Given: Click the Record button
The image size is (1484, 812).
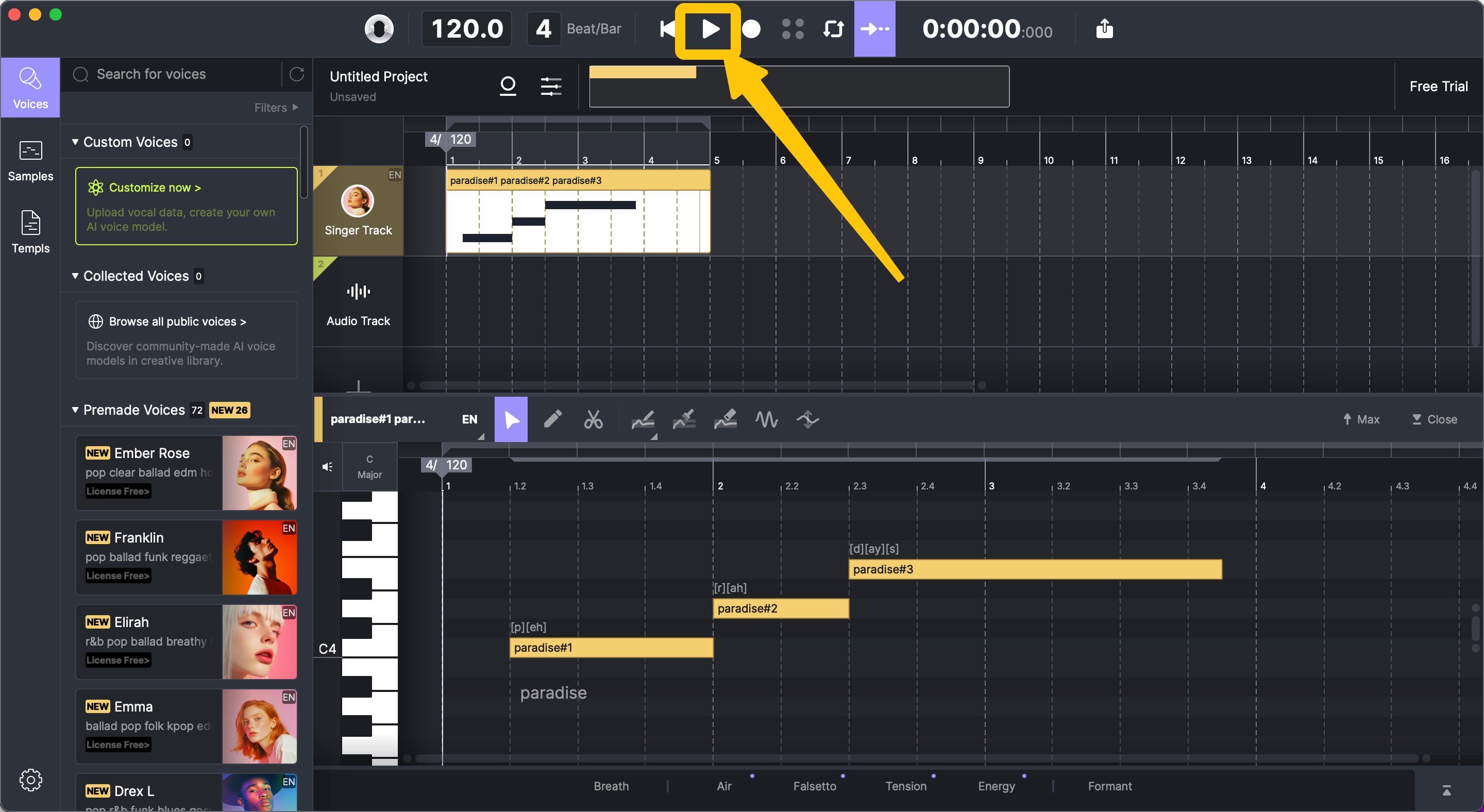Looking at the screenshot, I should point(751,29).
